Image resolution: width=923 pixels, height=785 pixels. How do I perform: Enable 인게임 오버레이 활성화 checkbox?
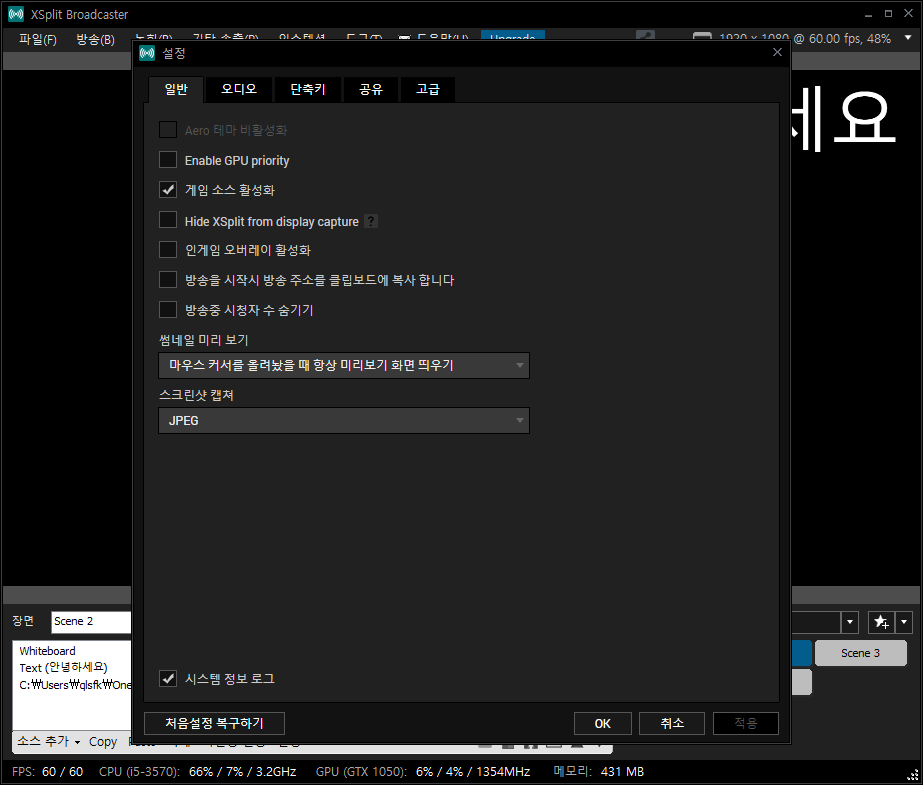168,250
